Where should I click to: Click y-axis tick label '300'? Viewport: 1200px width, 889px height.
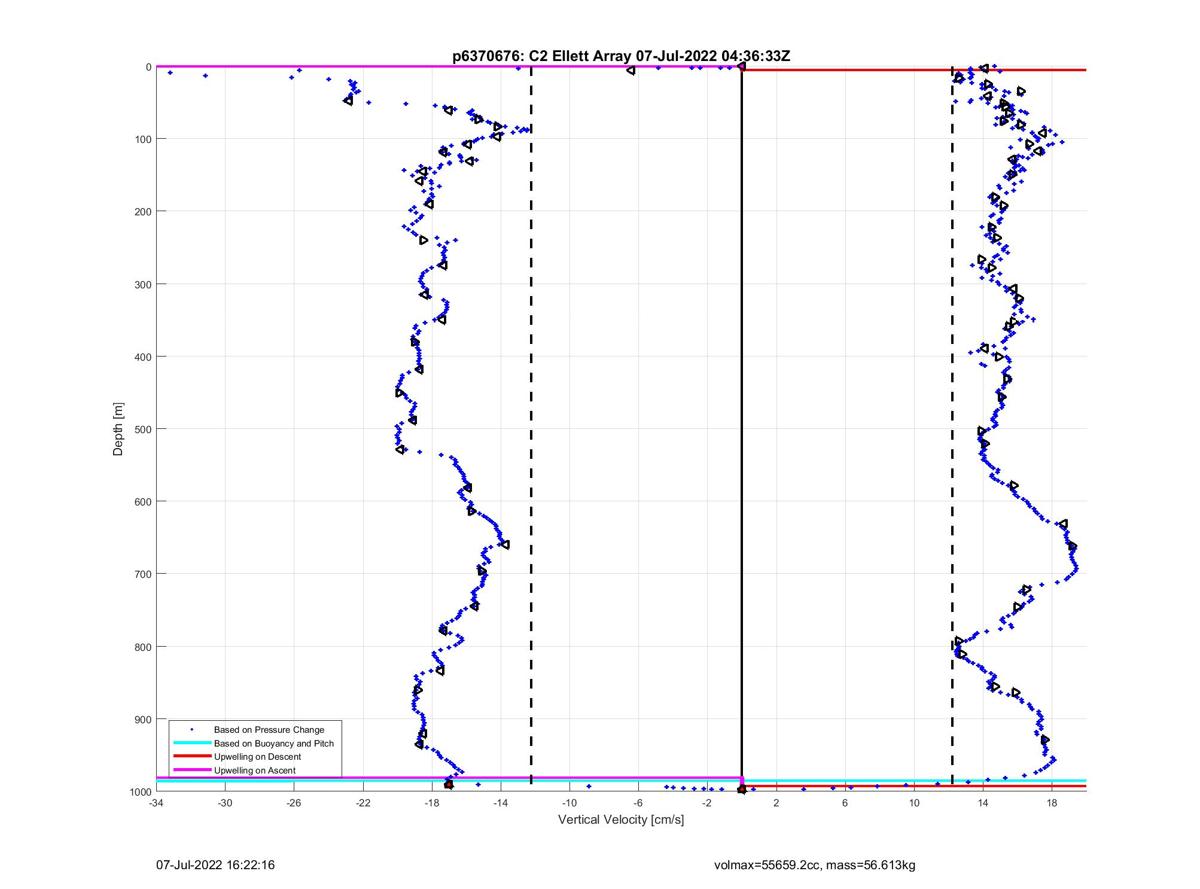coord(141,284)
